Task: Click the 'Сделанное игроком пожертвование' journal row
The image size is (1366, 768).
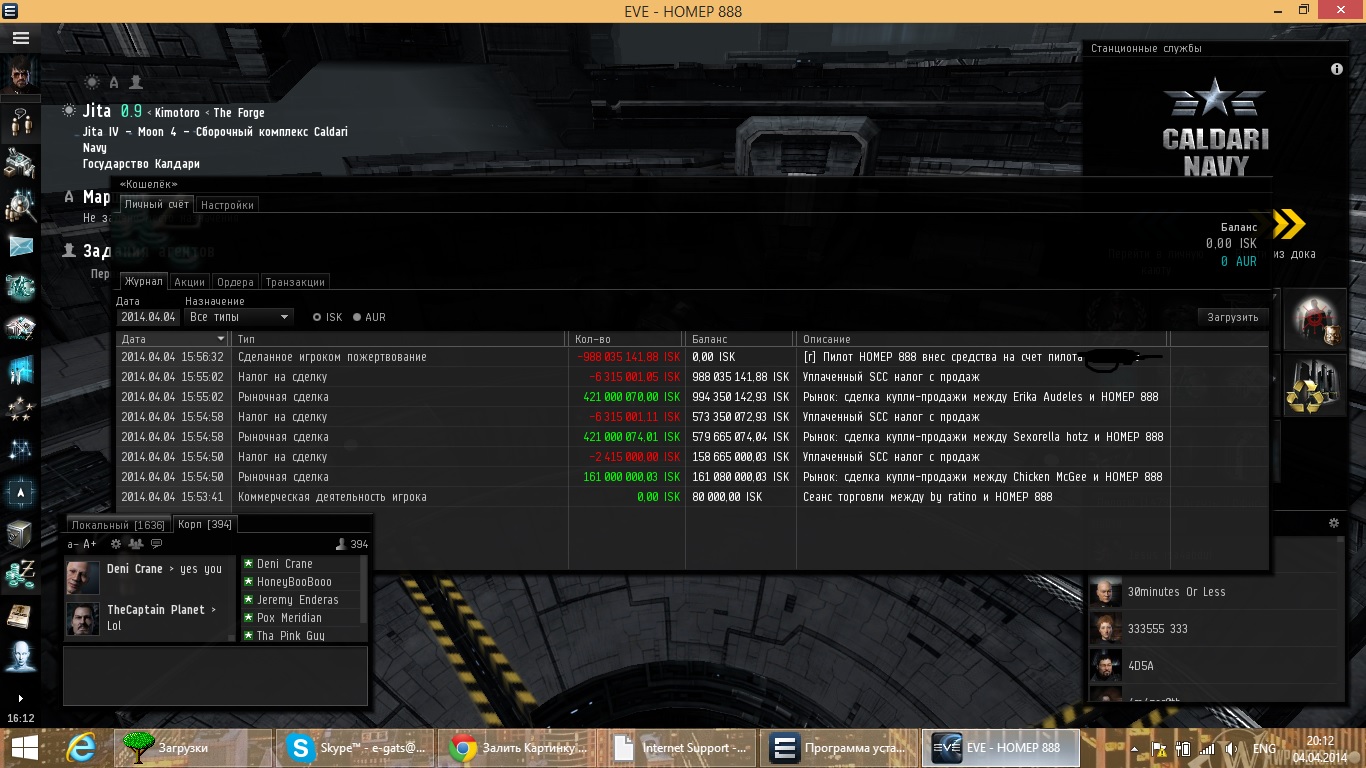Action: [692, 357]
